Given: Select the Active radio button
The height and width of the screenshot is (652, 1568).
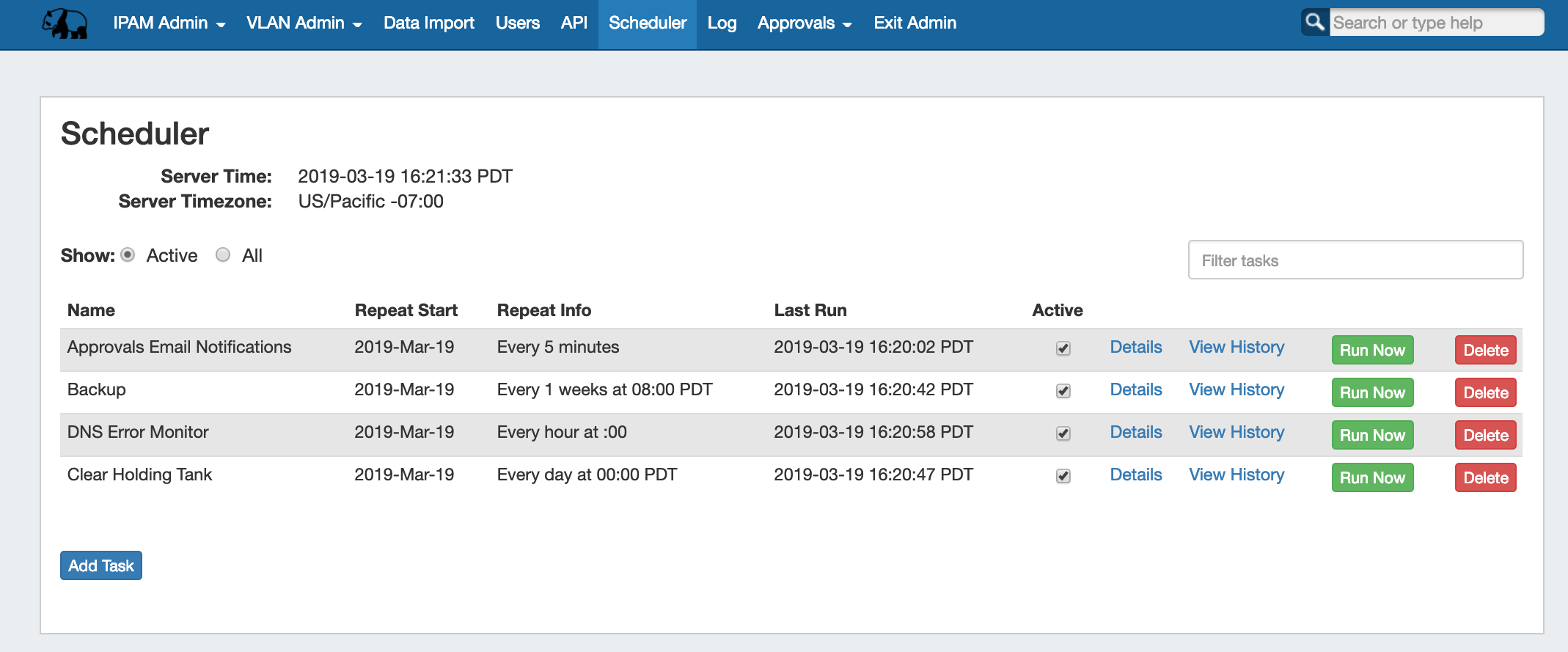Looking at the screenshot, I should pos(128,255).
